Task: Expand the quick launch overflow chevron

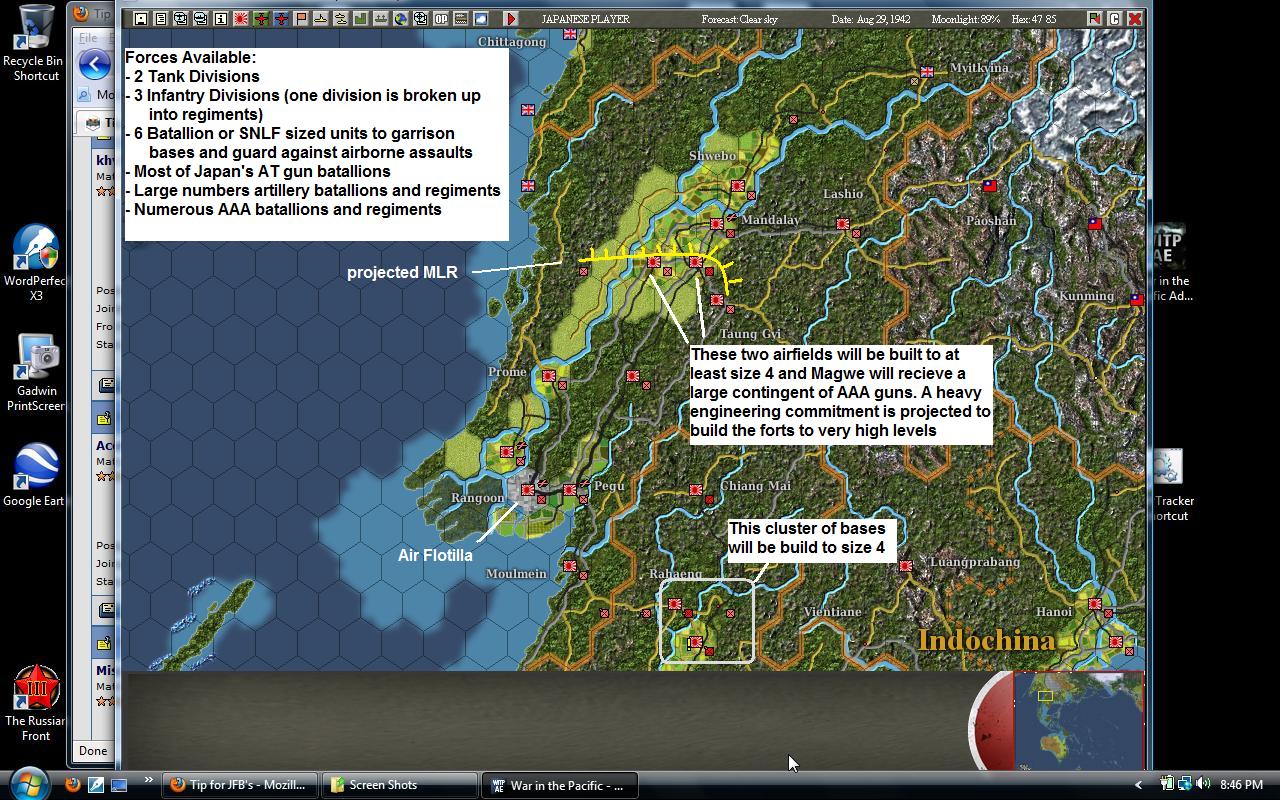Action: [x=149, y=780]
